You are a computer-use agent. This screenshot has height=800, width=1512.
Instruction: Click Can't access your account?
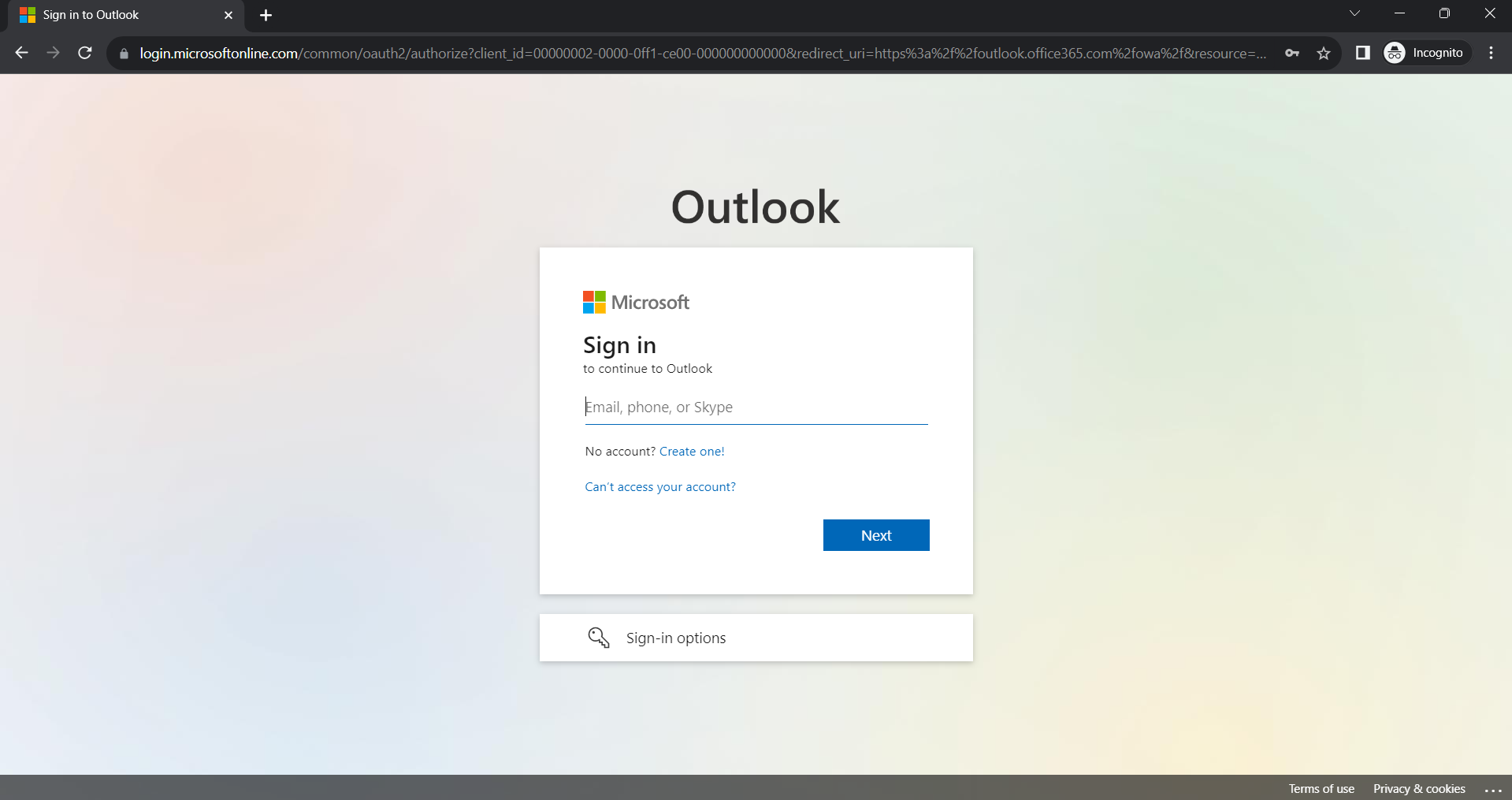coord(659,486)
